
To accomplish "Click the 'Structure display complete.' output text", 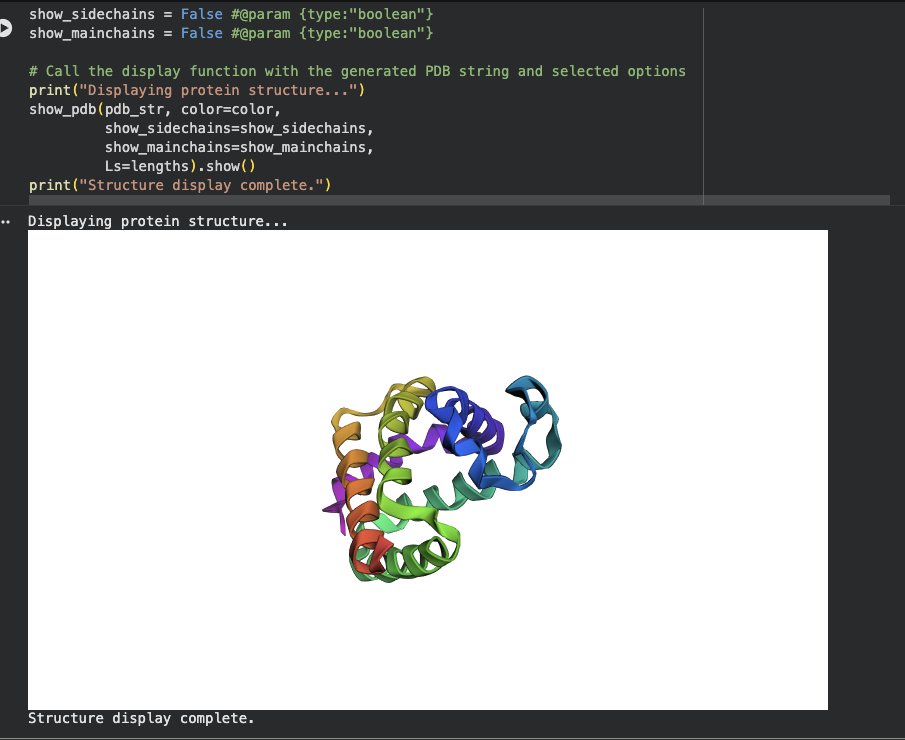I will coord(141,718).
